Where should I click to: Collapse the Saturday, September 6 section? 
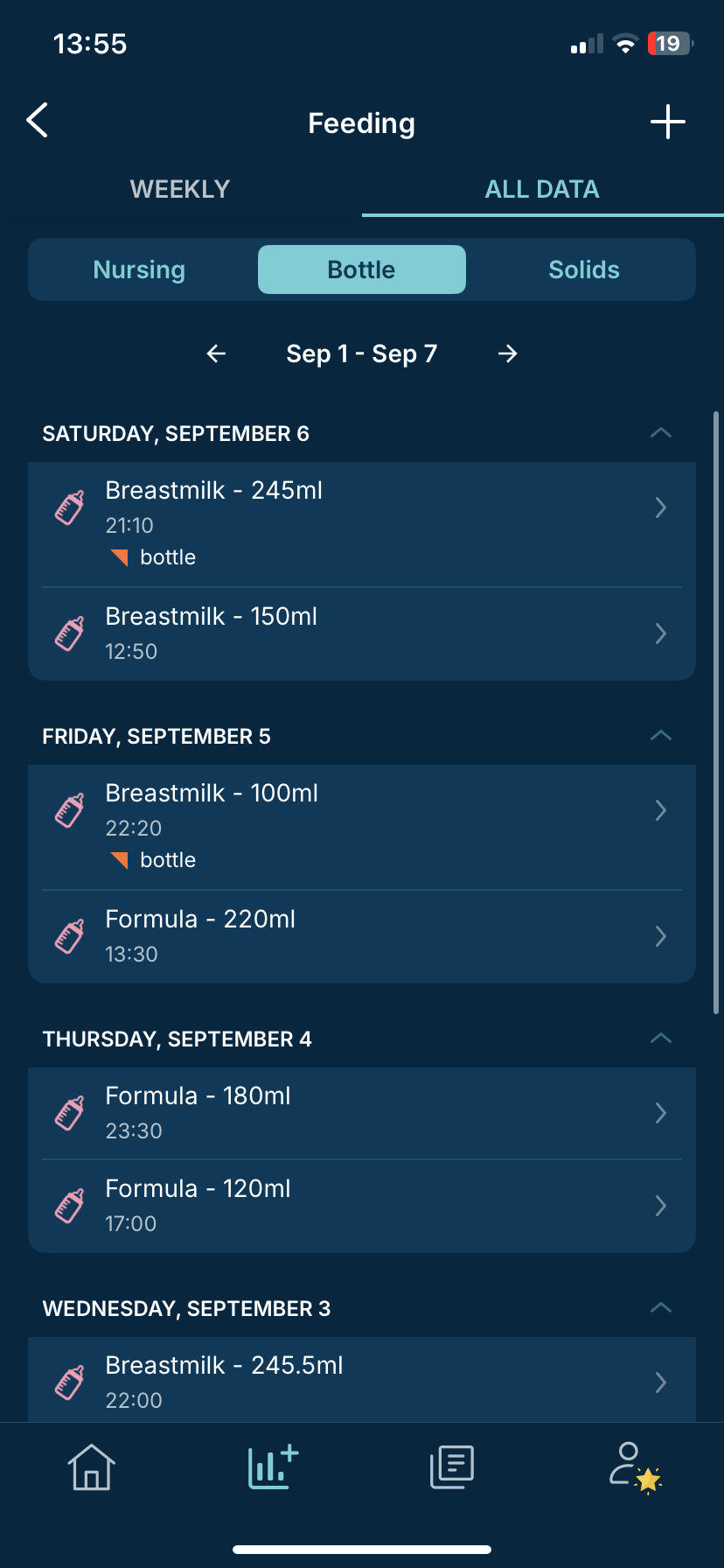click(x=661, y=433)
